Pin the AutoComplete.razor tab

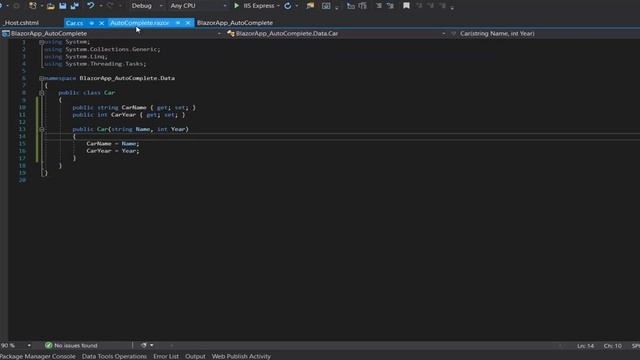pos(178,23)
